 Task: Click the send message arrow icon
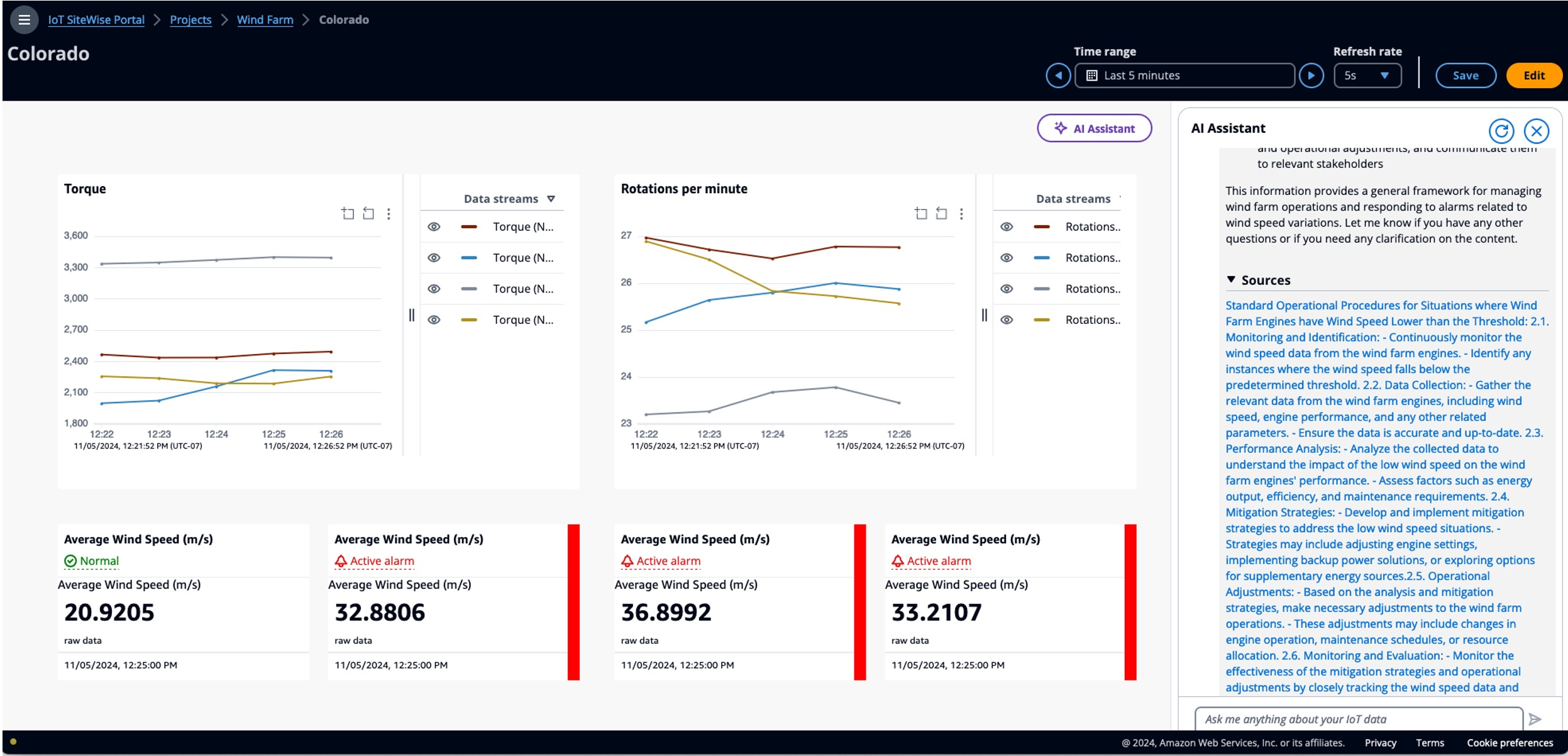1535,719
